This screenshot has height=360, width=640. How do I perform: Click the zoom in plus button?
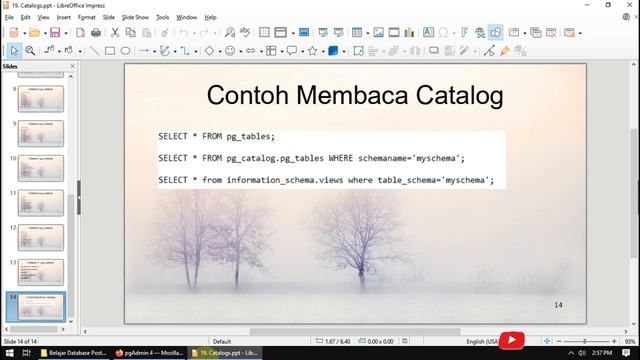point(614,341)
